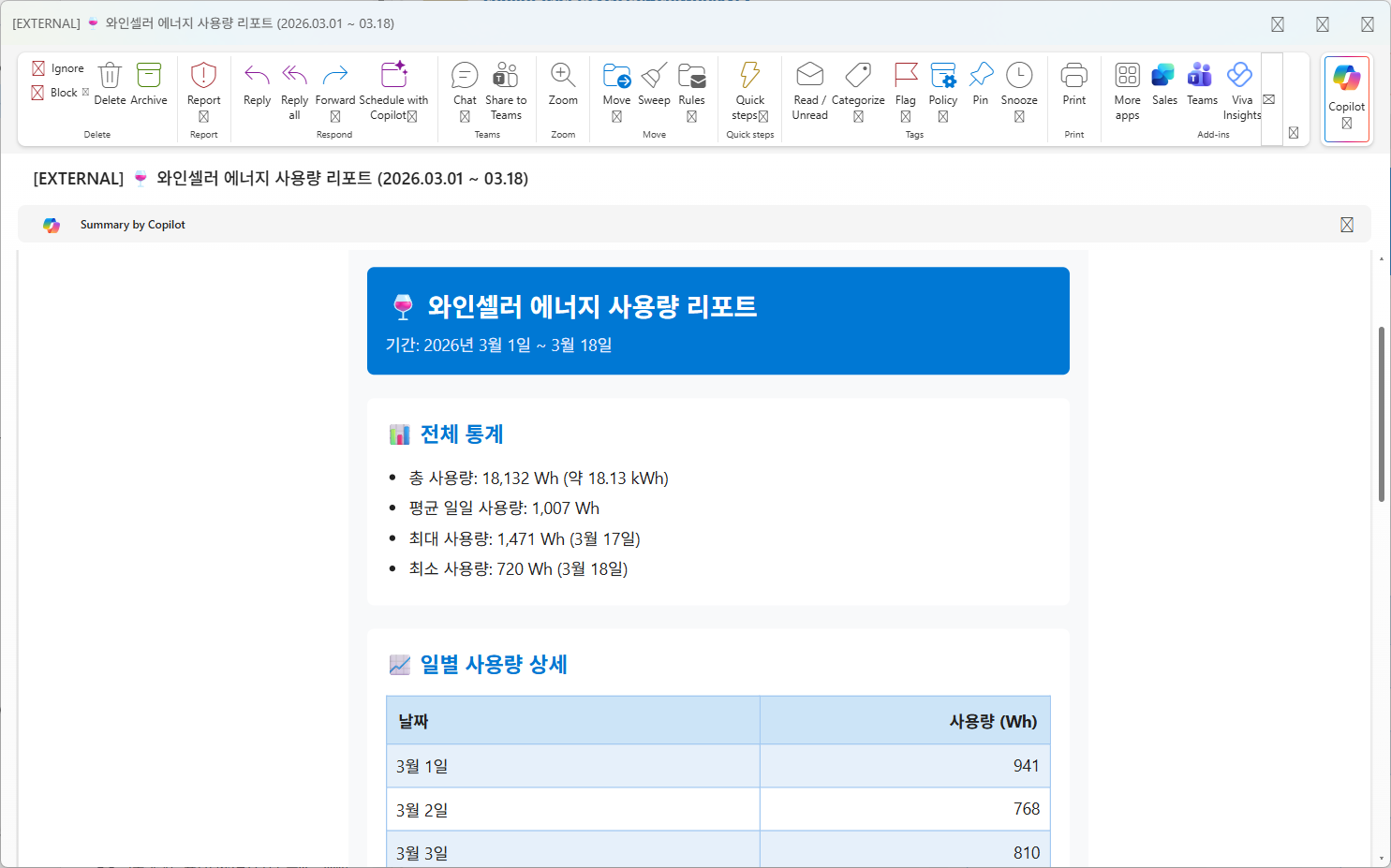Click the message pane vertical scrollbar
1391x868 pixels.
tap(1381, 414)
